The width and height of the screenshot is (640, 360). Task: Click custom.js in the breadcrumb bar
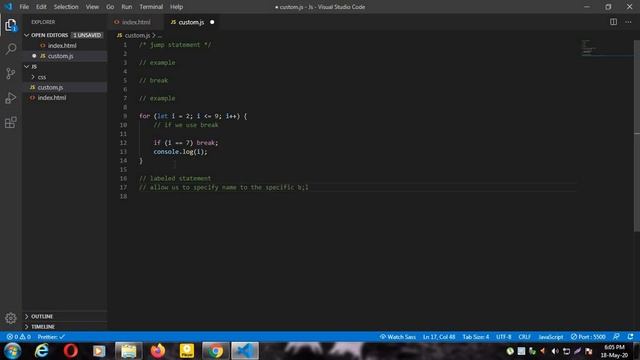[137, 36]
